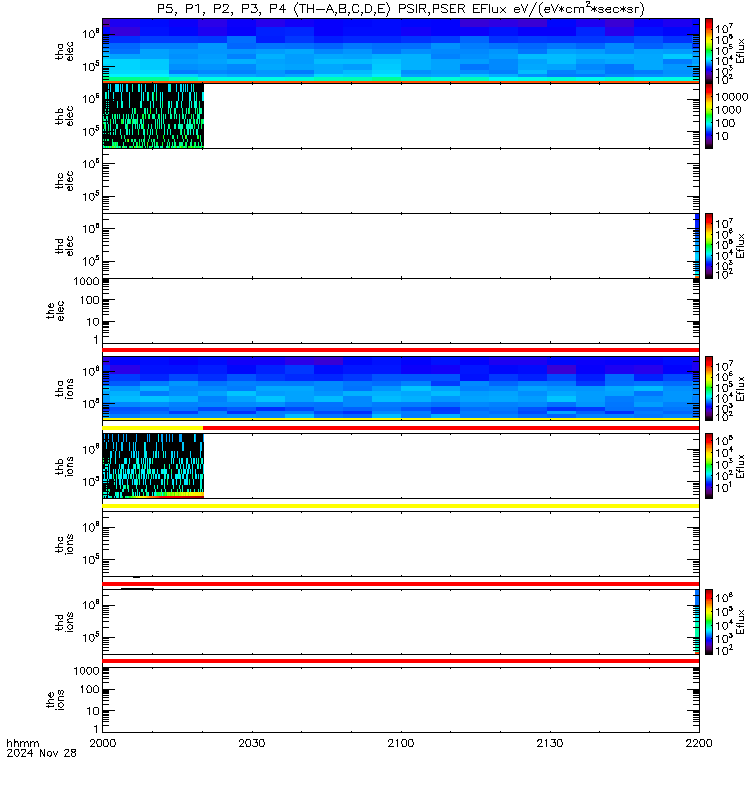Click the 2200 time axis label
Screen dimensions: 750x800
tap(698, 743)
